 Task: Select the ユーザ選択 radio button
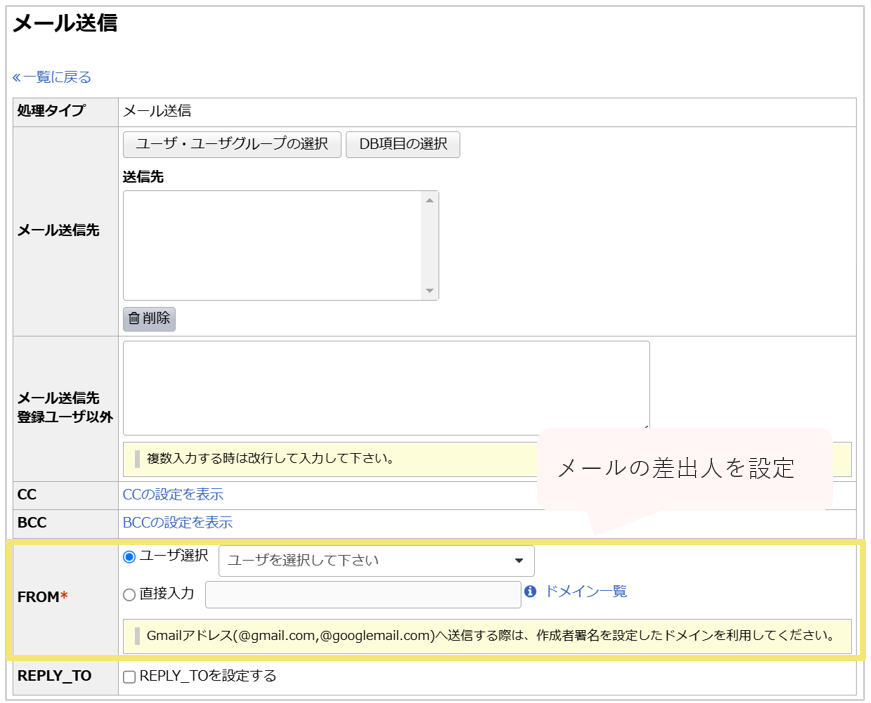(x=129, y=558)
